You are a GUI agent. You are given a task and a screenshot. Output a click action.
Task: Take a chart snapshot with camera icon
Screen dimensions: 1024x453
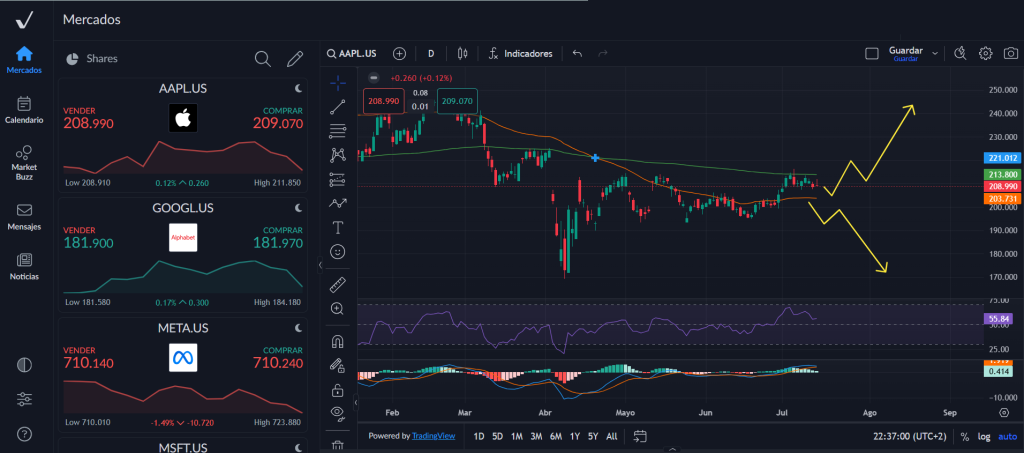(x=1010, y=54)
